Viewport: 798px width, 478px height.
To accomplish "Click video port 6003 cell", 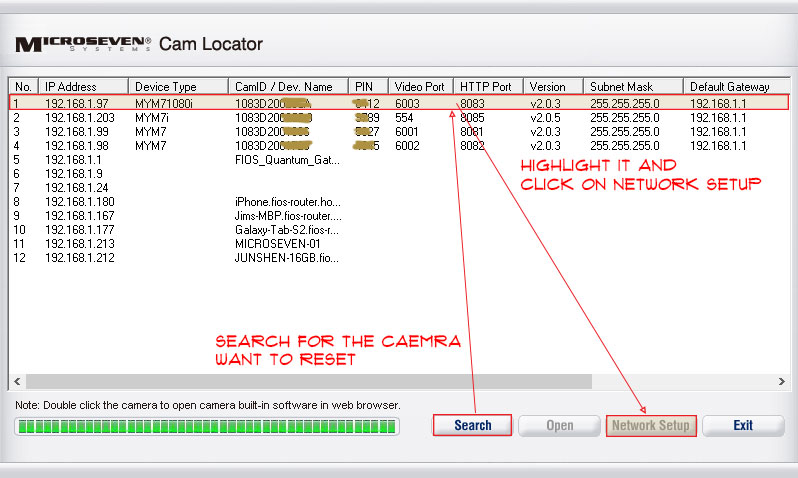I will pos(407,103).
